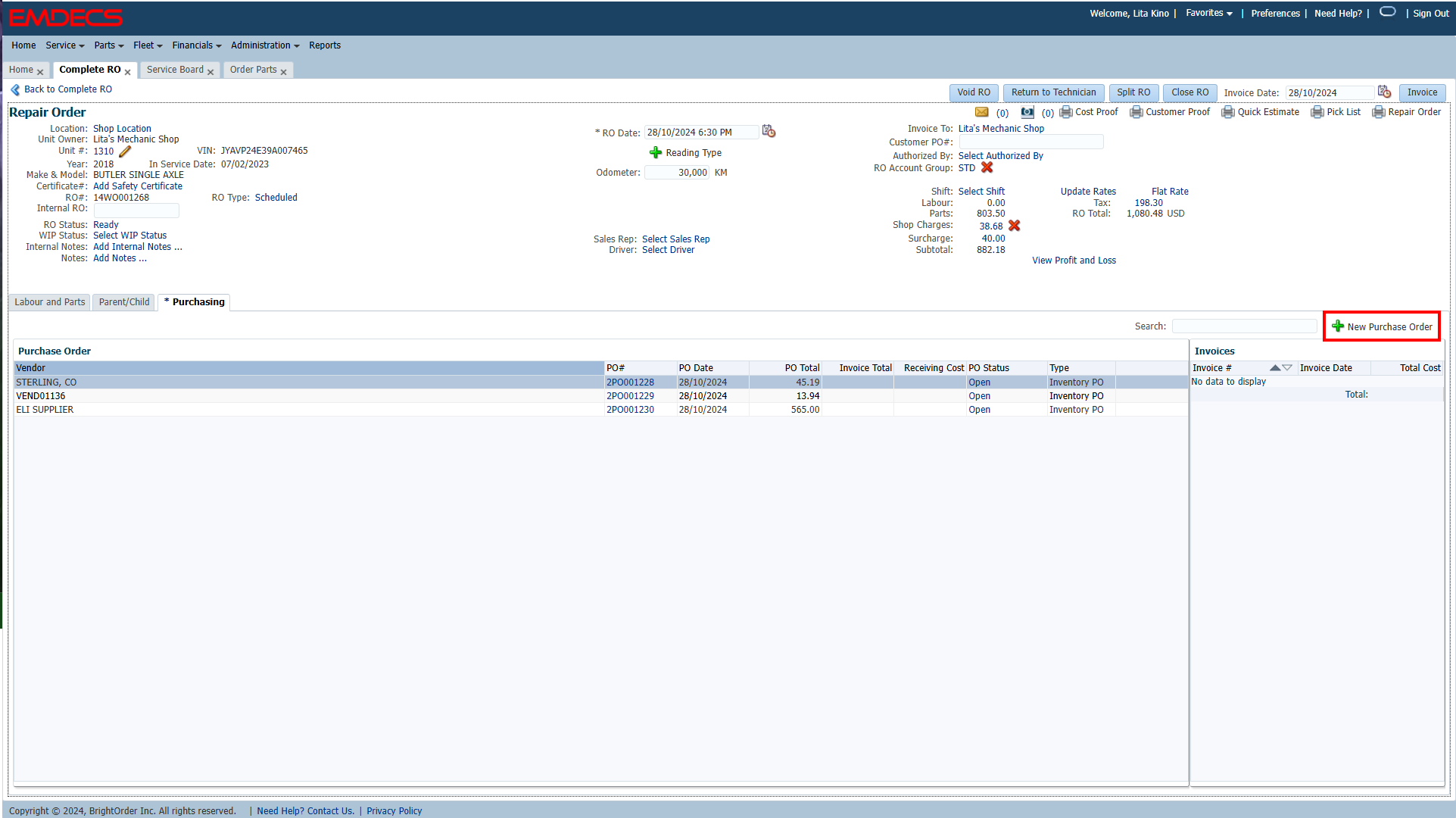Click the Customer PO# input field
The width and height of the screenshot is (1456, 818).
tap(1030, 142)
